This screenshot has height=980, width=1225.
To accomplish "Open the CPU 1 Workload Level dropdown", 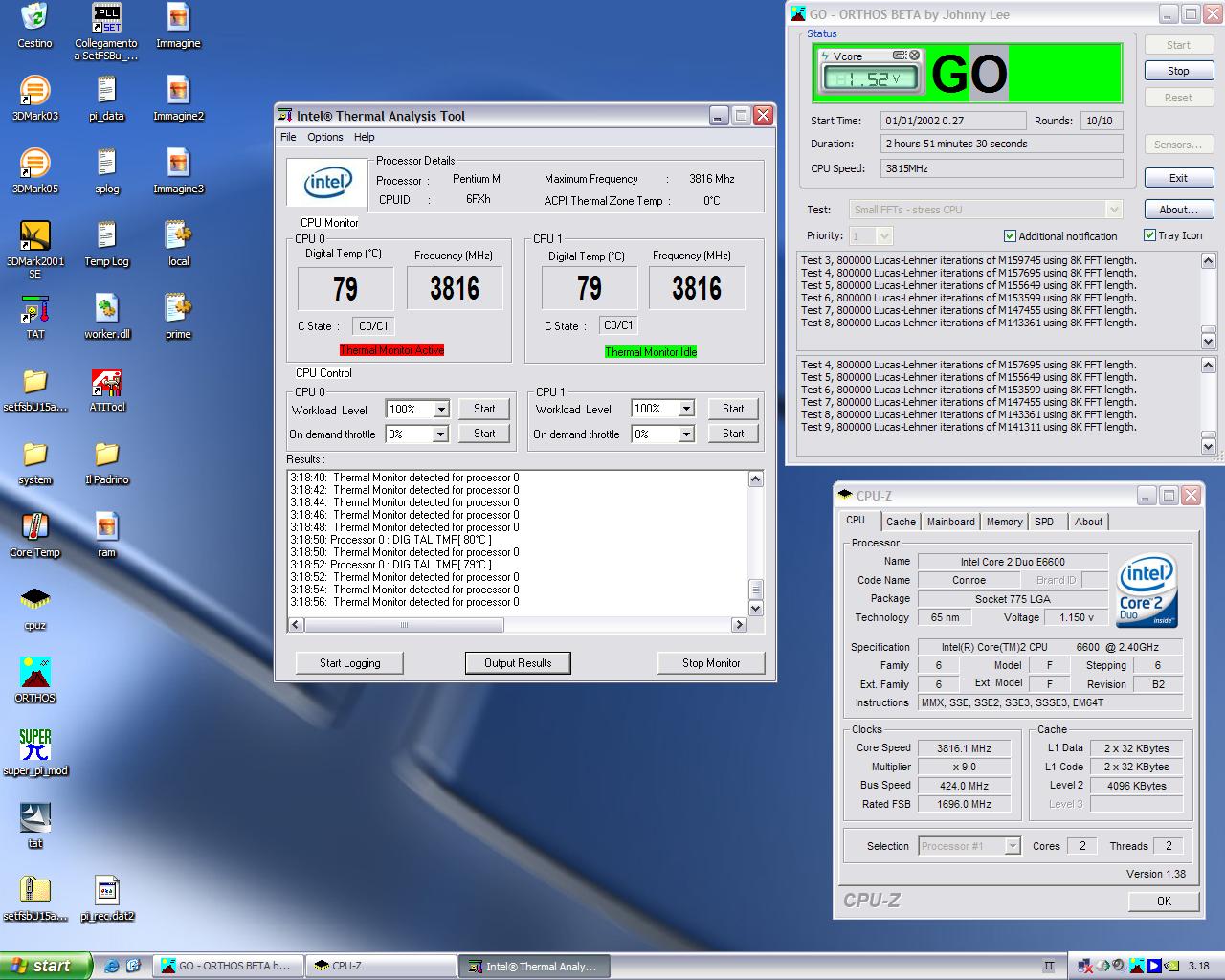I will tap(686, 409).
